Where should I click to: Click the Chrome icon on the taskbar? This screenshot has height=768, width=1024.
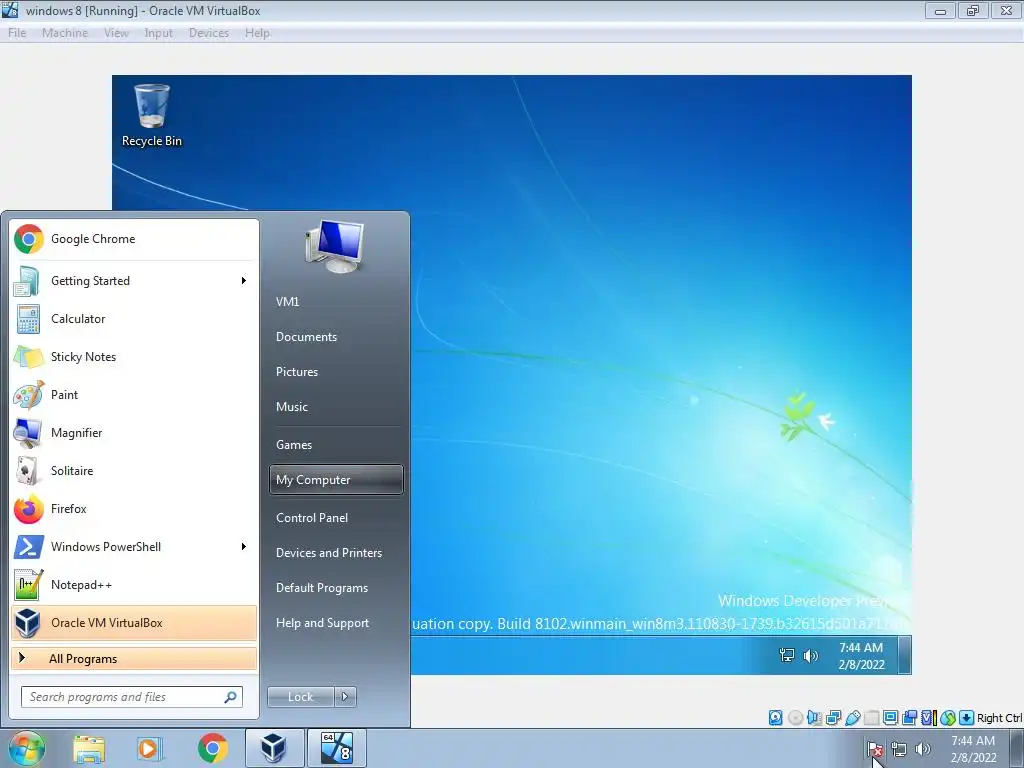(212, 748)
